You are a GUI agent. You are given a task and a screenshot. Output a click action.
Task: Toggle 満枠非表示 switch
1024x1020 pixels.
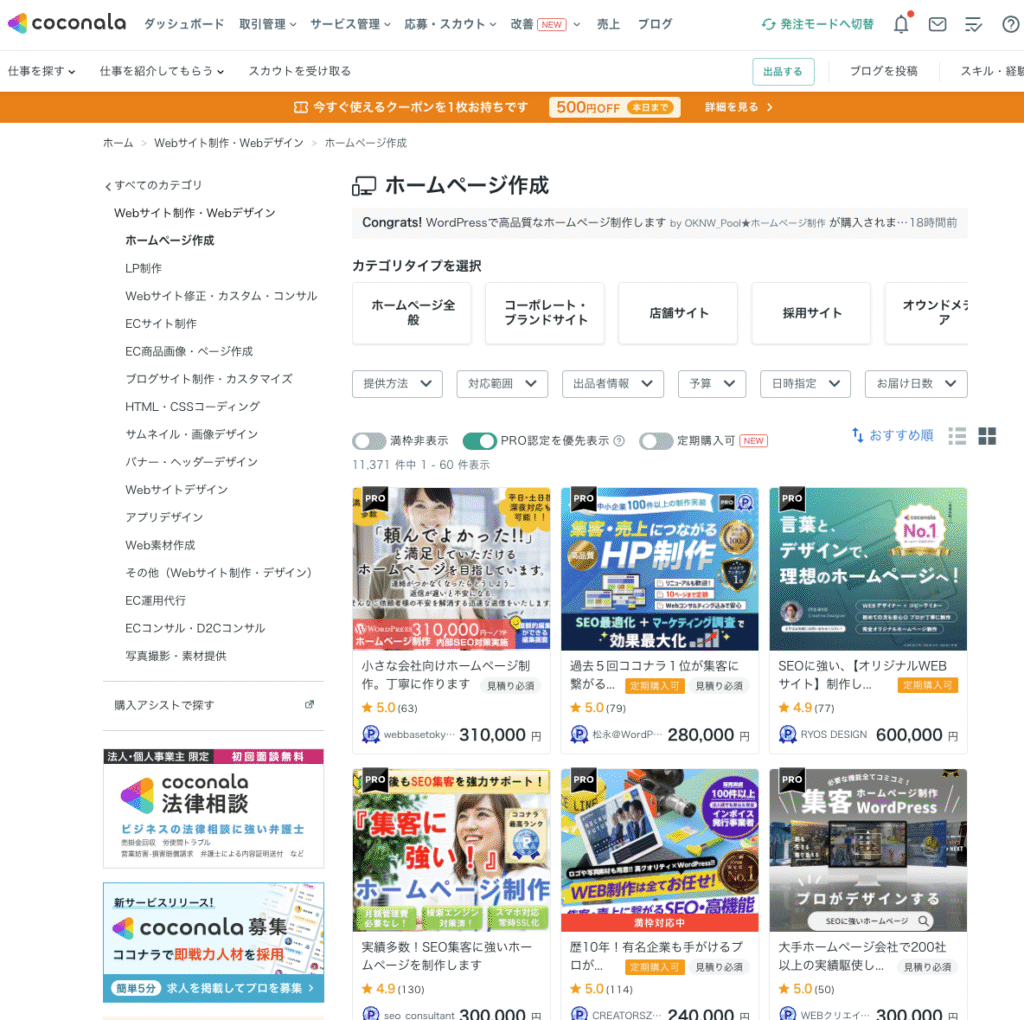[x=369, y=441]
